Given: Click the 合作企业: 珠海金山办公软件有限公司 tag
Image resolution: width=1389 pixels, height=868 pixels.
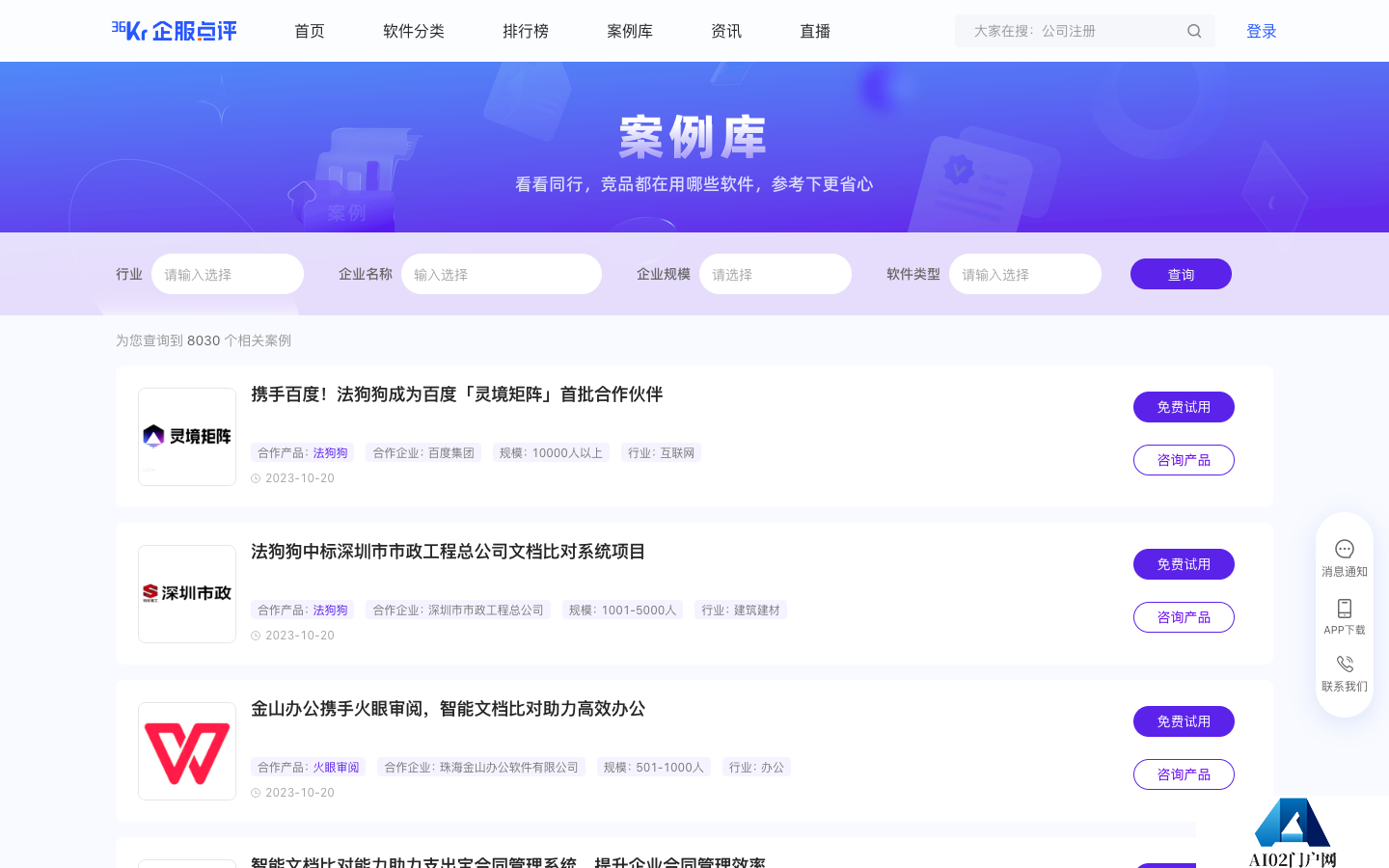Looking at the screenshot, I should point(481,768).
